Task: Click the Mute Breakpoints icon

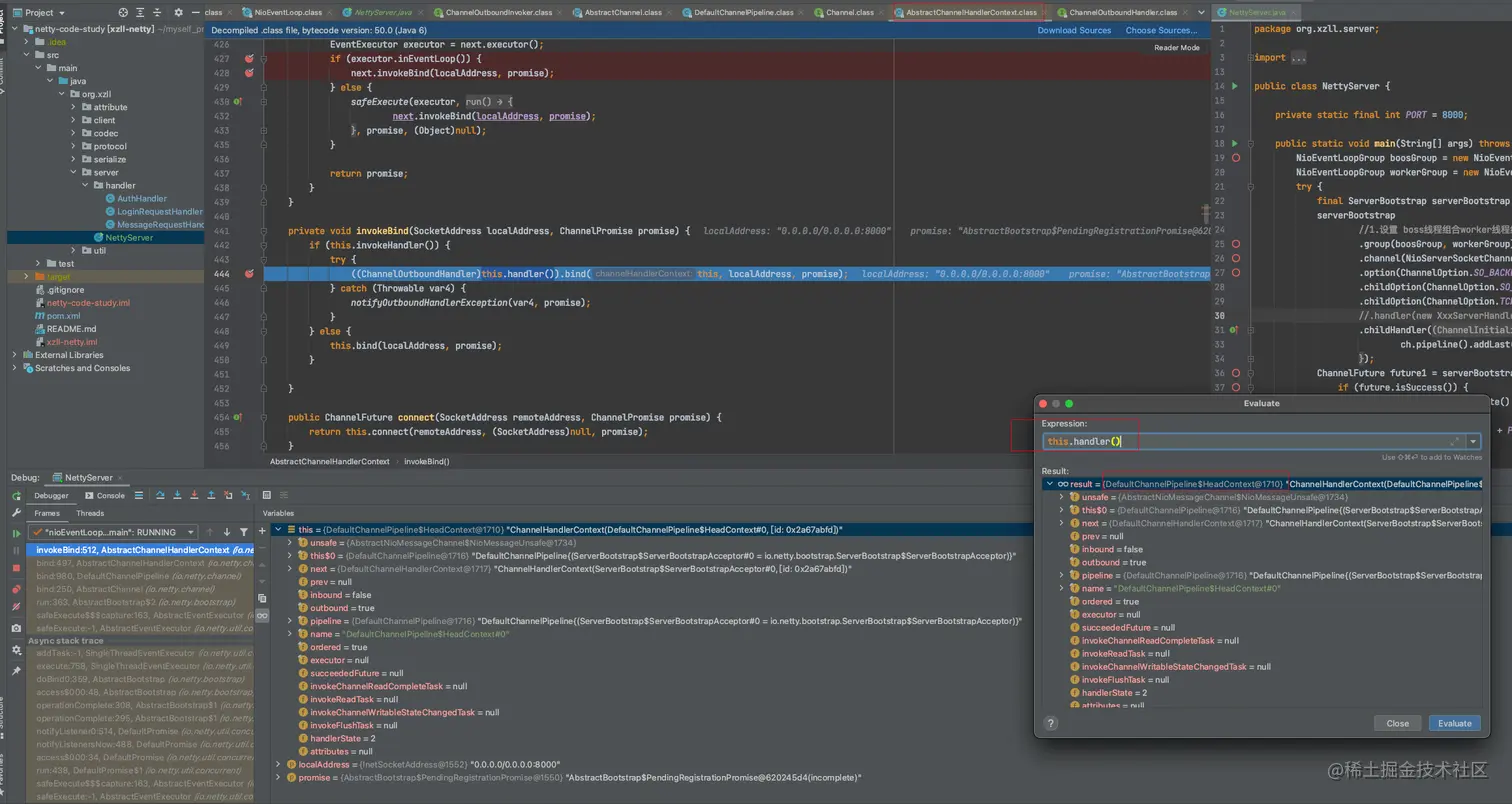Action: tap(16, 606)
